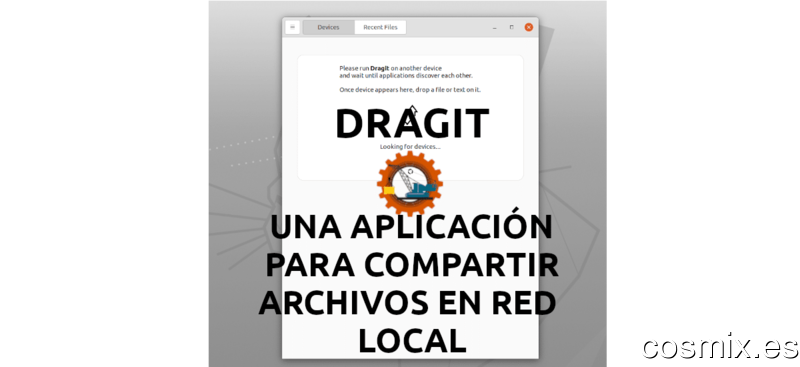Click the mouse pointer arrow above DRAGIT
This screenshot has width=800, height=367.
point(413,111)
